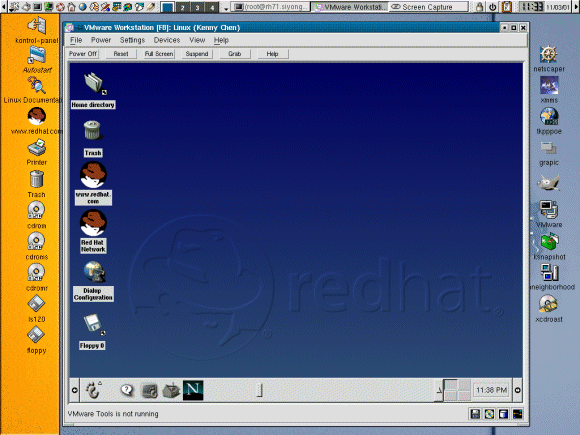Open the terminal launcher in the GNOME panel

coord(150,391)
